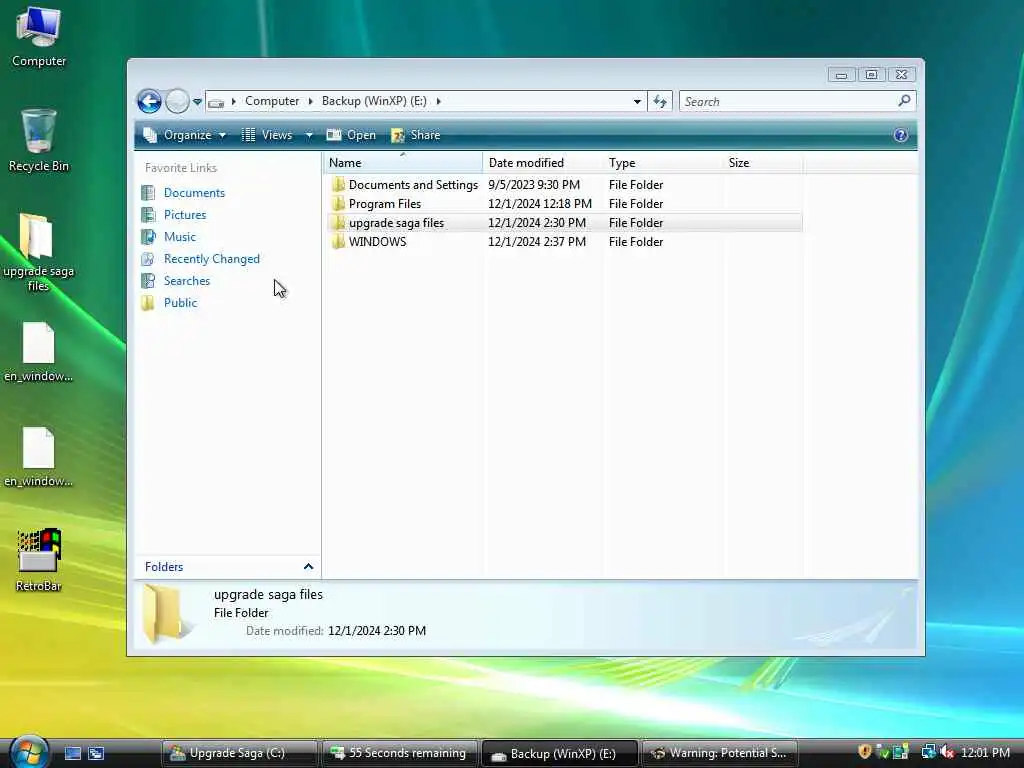Open Pictures favorite link
The image size is (1024, 768).
[x=185, y=215]
